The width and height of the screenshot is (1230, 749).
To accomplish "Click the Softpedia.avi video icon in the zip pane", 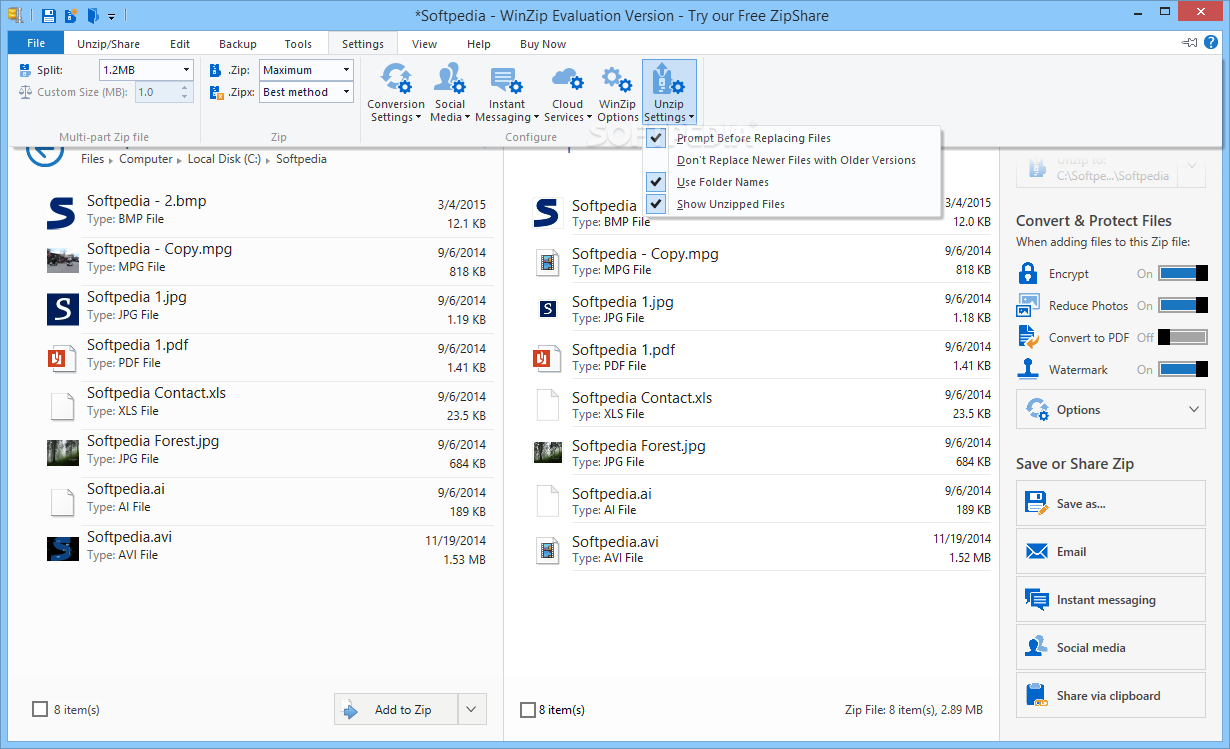I will [x=547, y=549].
